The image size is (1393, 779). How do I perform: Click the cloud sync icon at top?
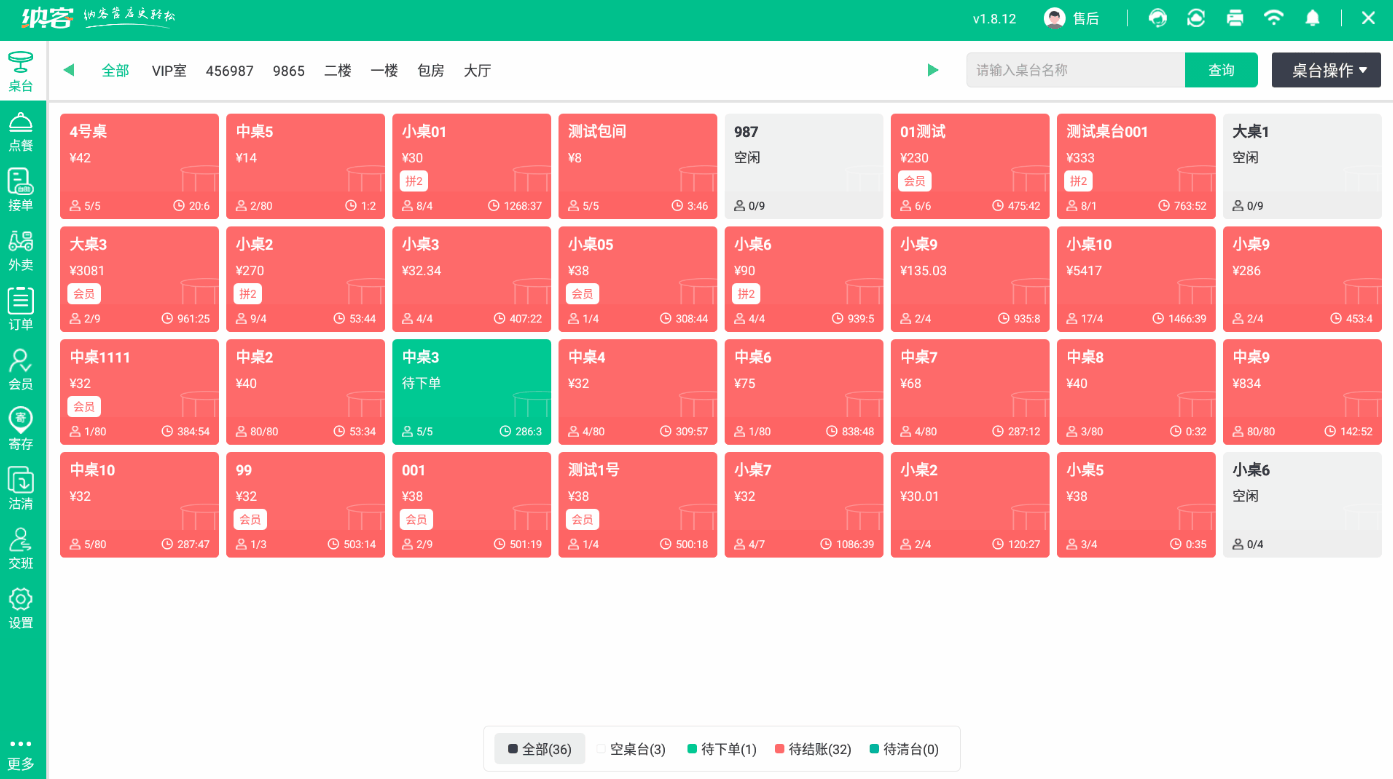(1195, 17)
